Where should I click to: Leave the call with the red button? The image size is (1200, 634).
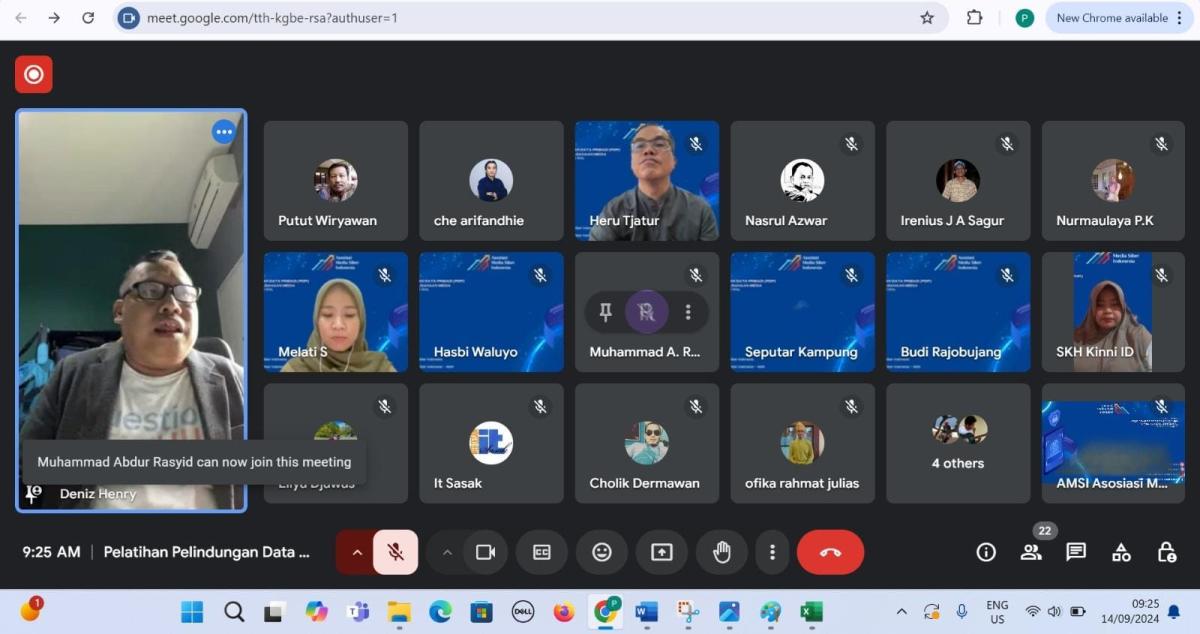pos(830,552)
